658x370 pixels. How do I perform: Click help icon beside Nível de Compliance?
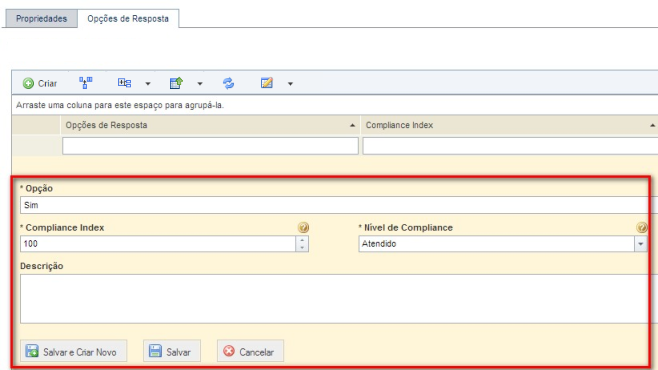click(642, 227)
